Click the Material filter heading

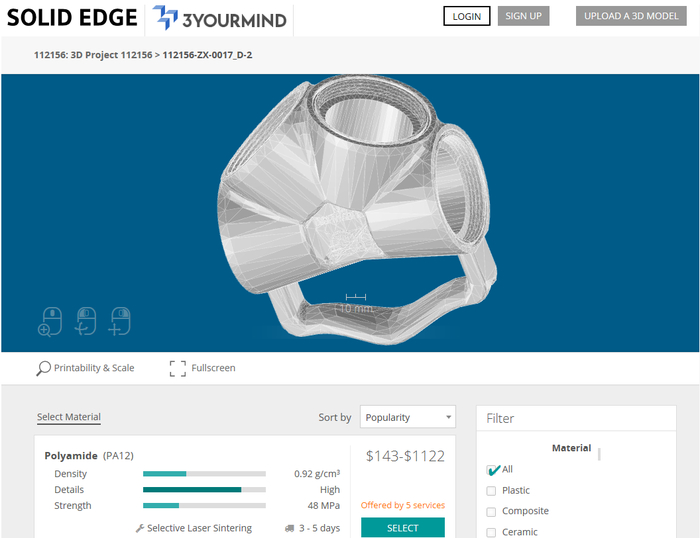click(x=571, y=448)
